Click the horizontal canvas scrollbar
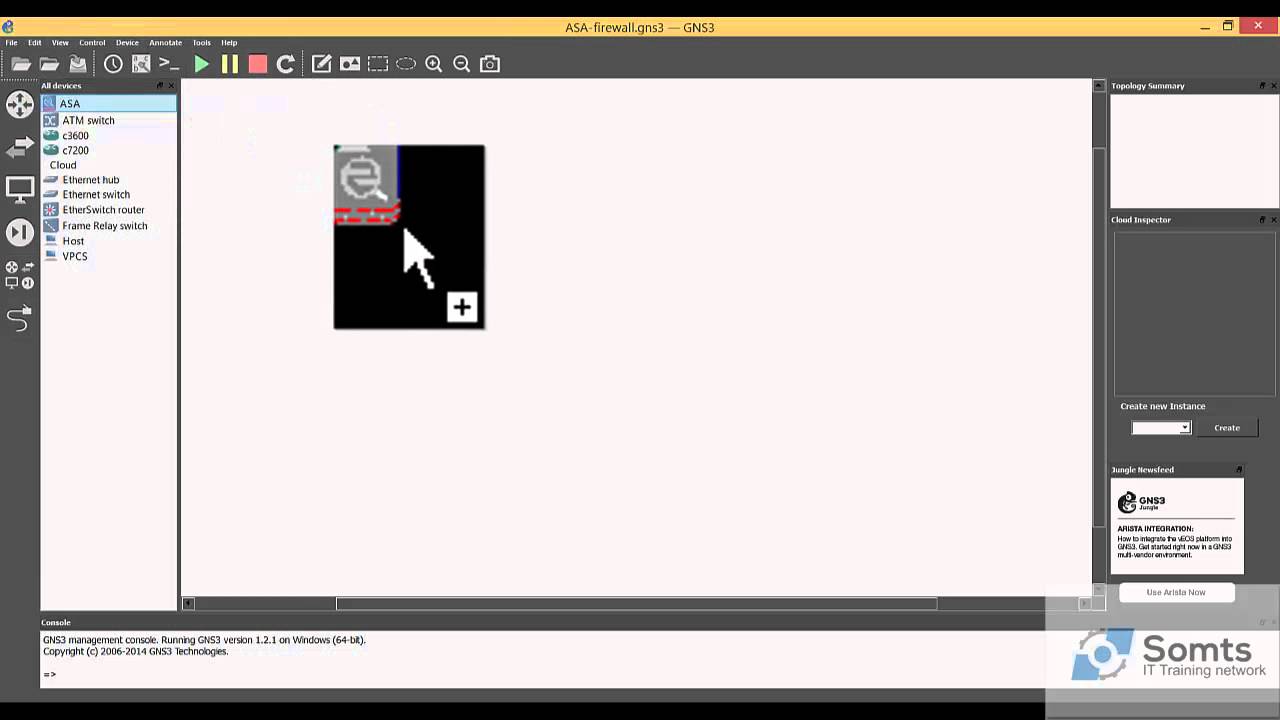Viewport: 1280px width, 720px height. 636,603
